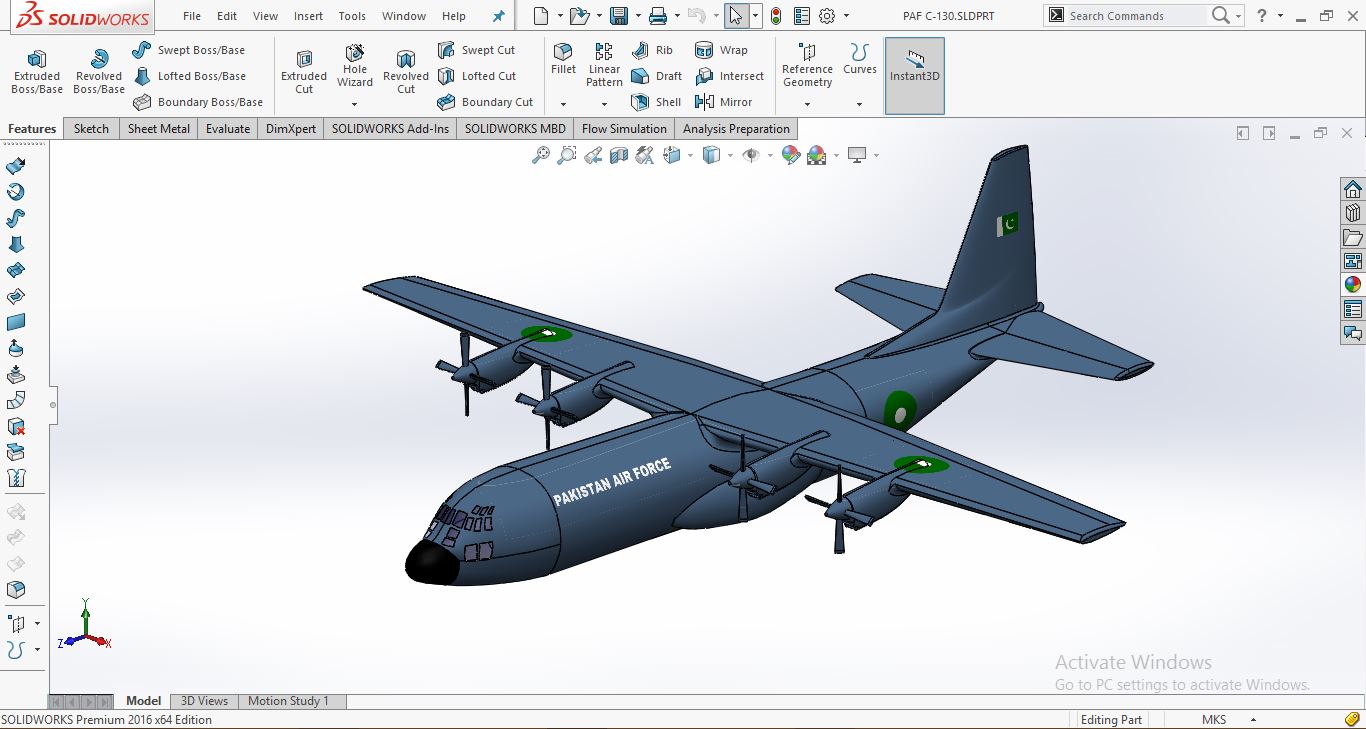Open the Save button dropdown arrow
Screen dimensions: 1366x729
[x=638, y=16]
